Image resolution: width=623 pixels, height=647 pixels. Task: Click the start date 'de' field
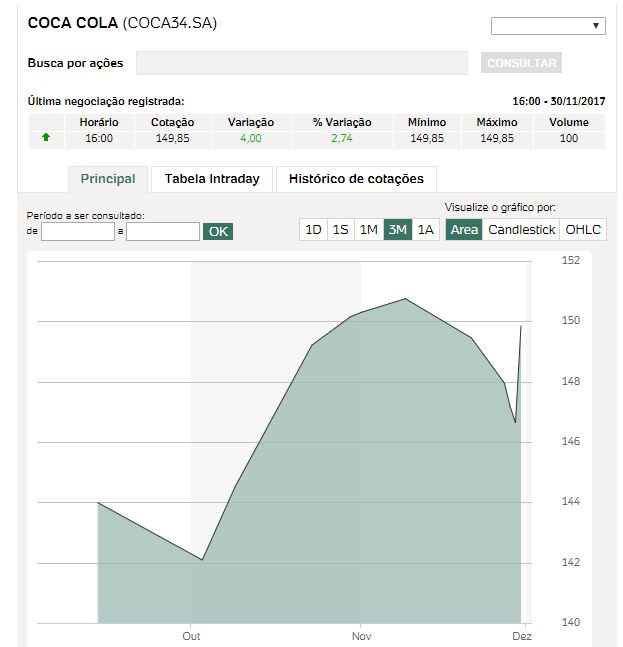tap(78, 231)
